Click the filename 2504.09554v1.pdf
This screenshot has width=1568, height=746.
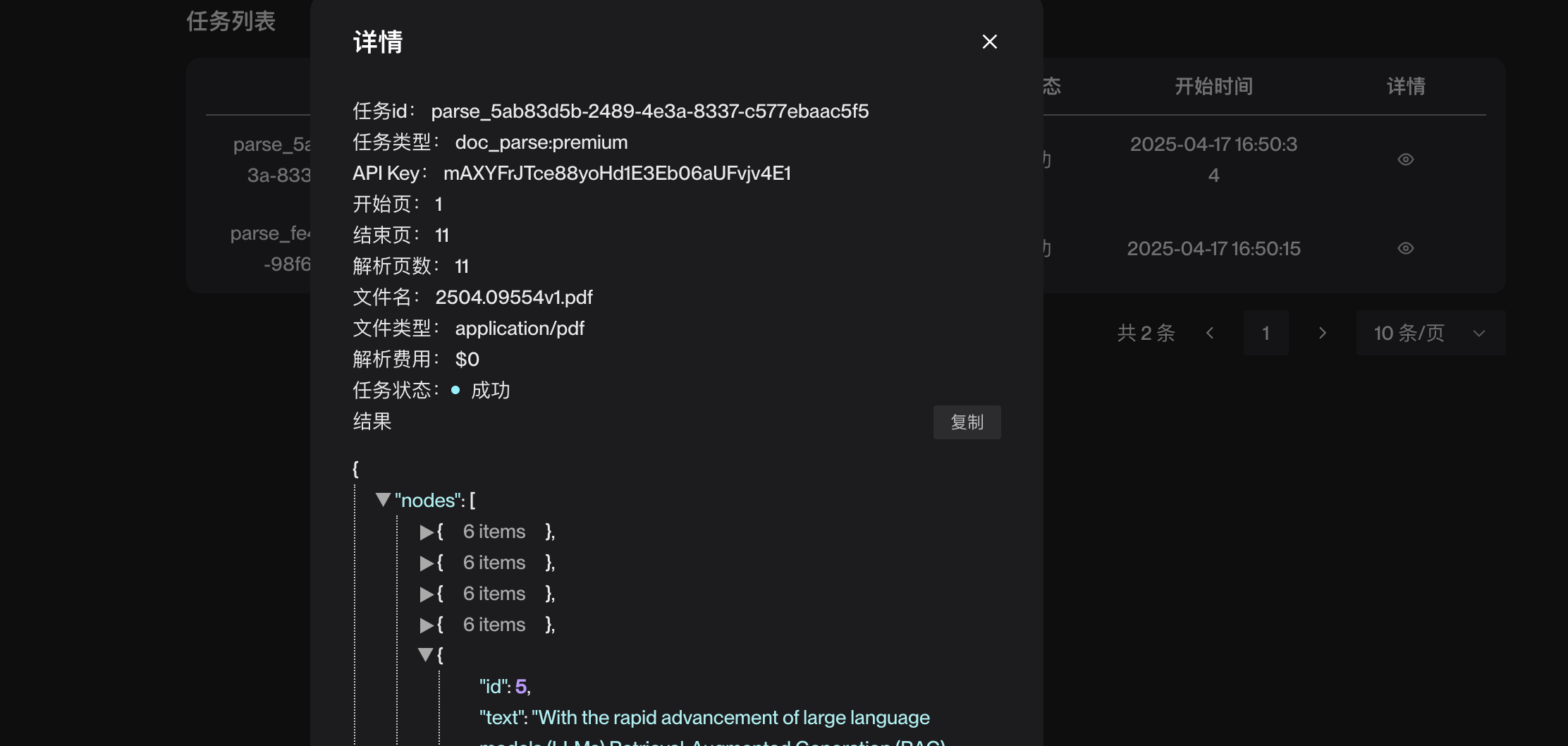point(514,297)
